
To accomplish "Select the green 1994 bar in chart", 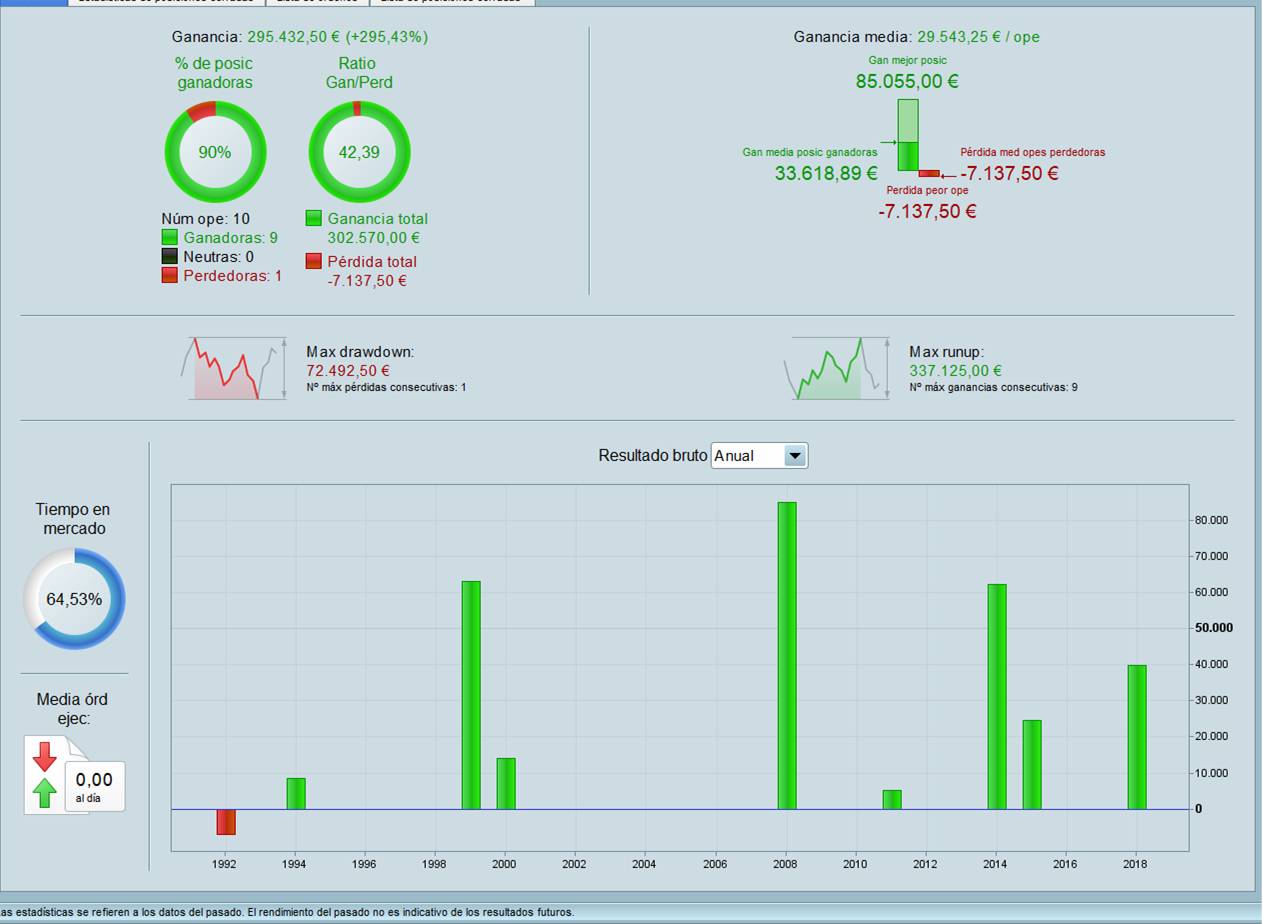I will tap(296, 794).
